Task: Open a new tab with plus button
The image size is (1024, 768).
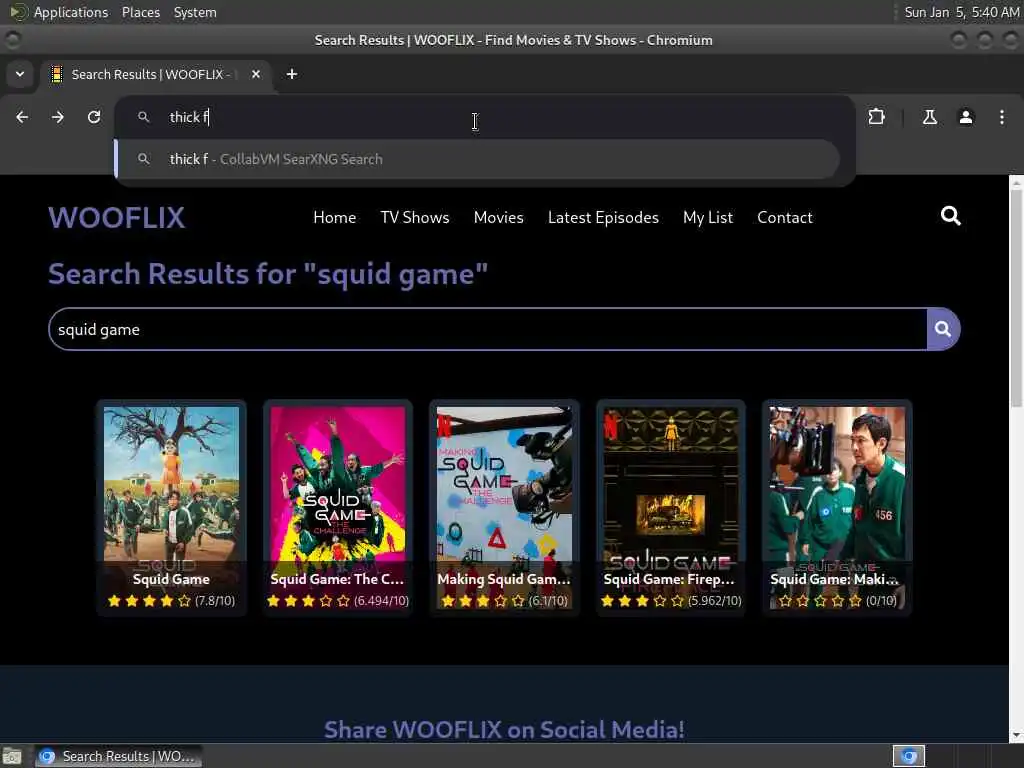Action: 292,74
